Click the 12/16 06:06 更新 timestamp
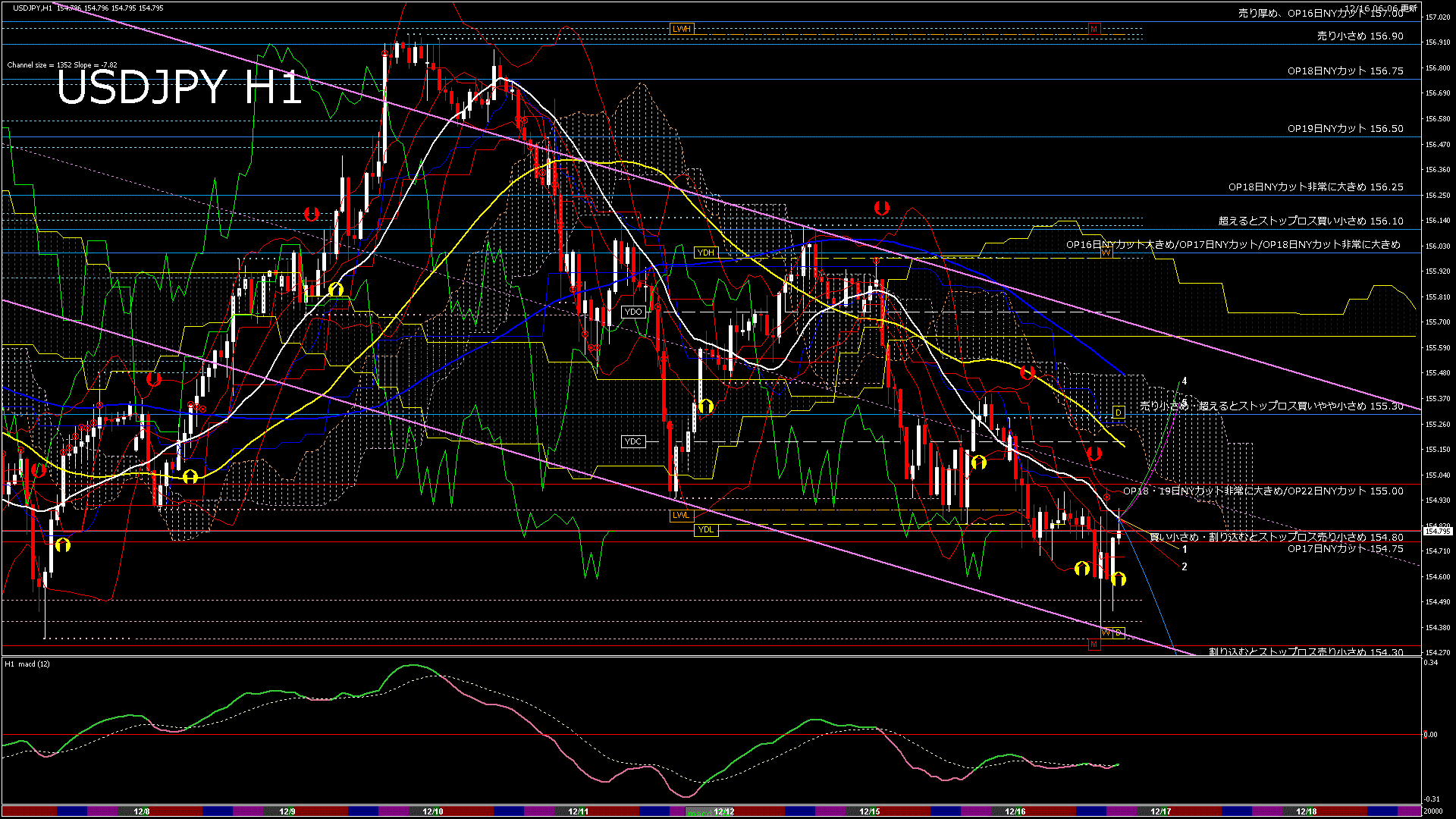The image size is (1456, 819). click(x=1380, y=8)
